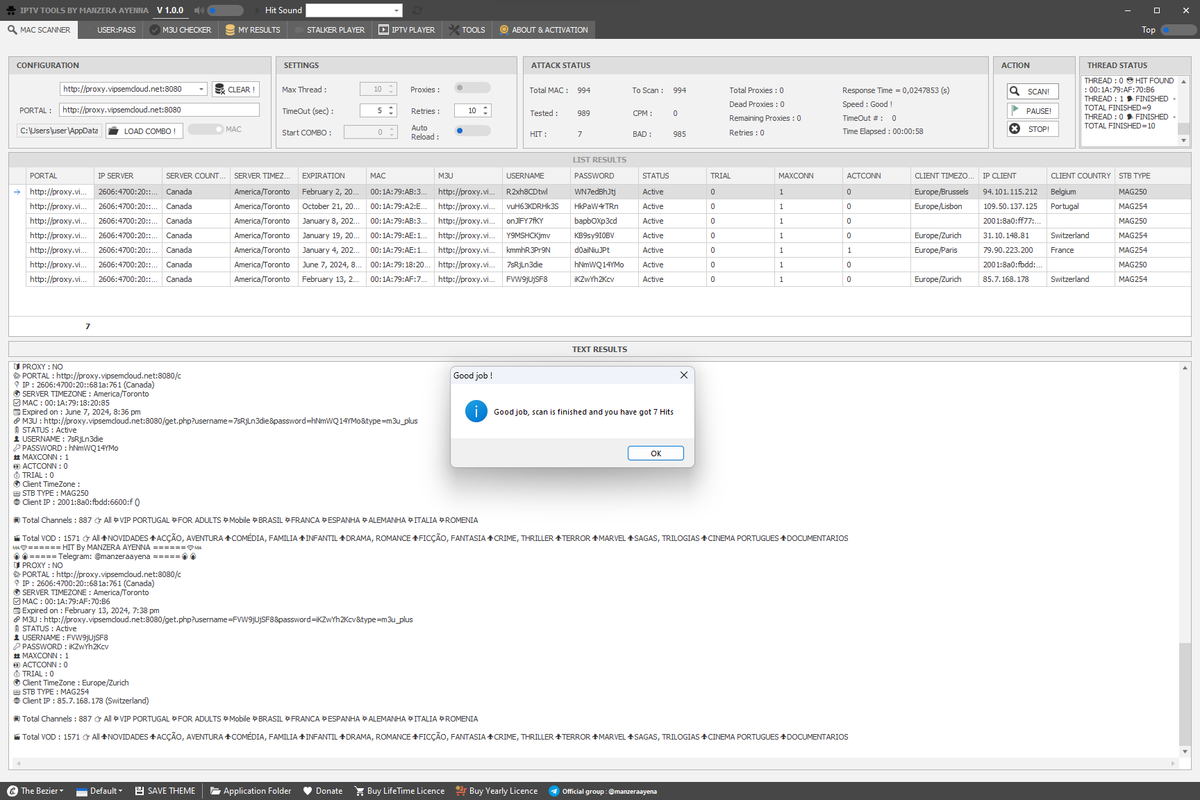The height and width of the screenshot is (800, 1200).
Task: Click the Belgium client country cell
Action: (1080, 191)
